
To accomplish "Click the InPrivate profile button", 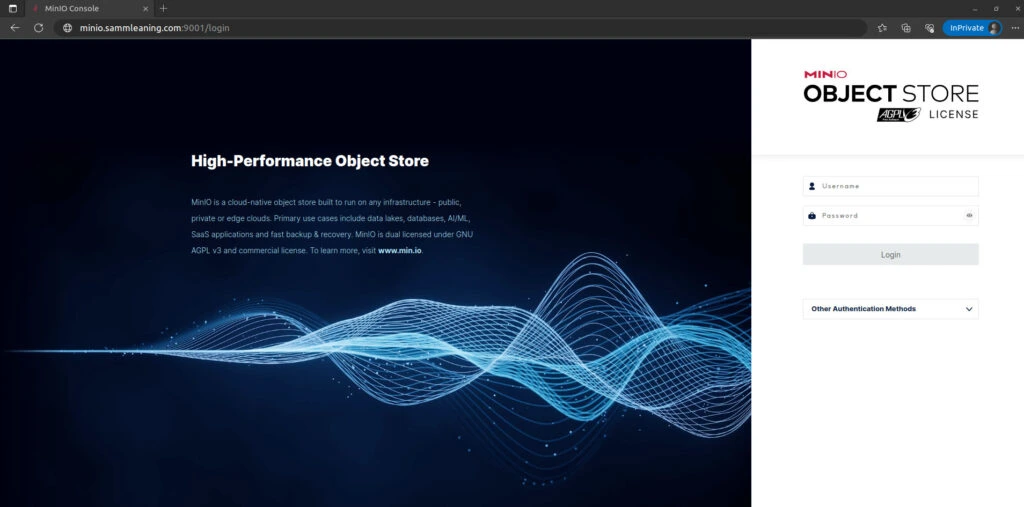I will click(x=972, y=28).
